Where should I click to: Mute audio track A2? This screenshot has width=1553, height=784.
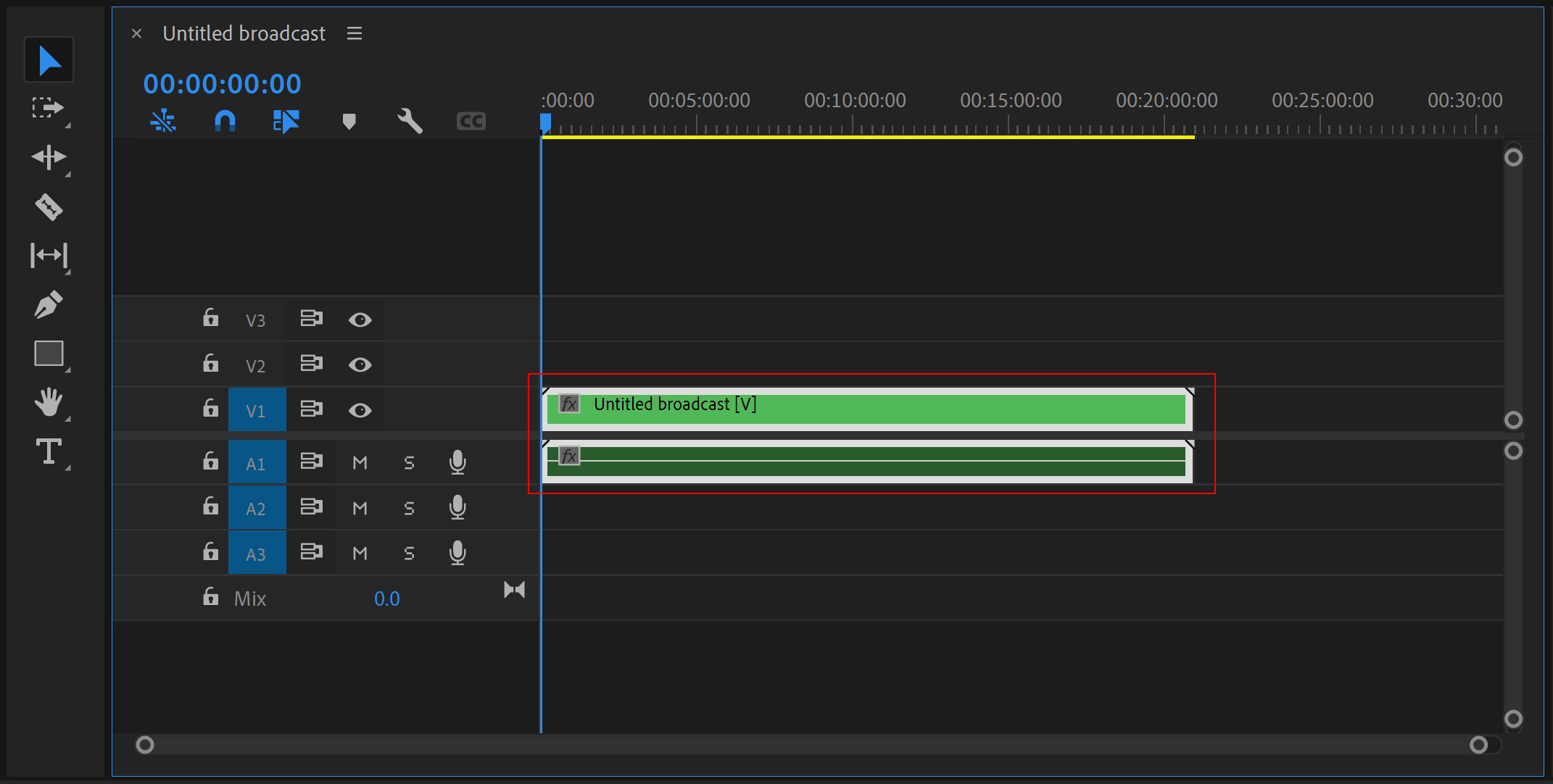click(360, 508)
